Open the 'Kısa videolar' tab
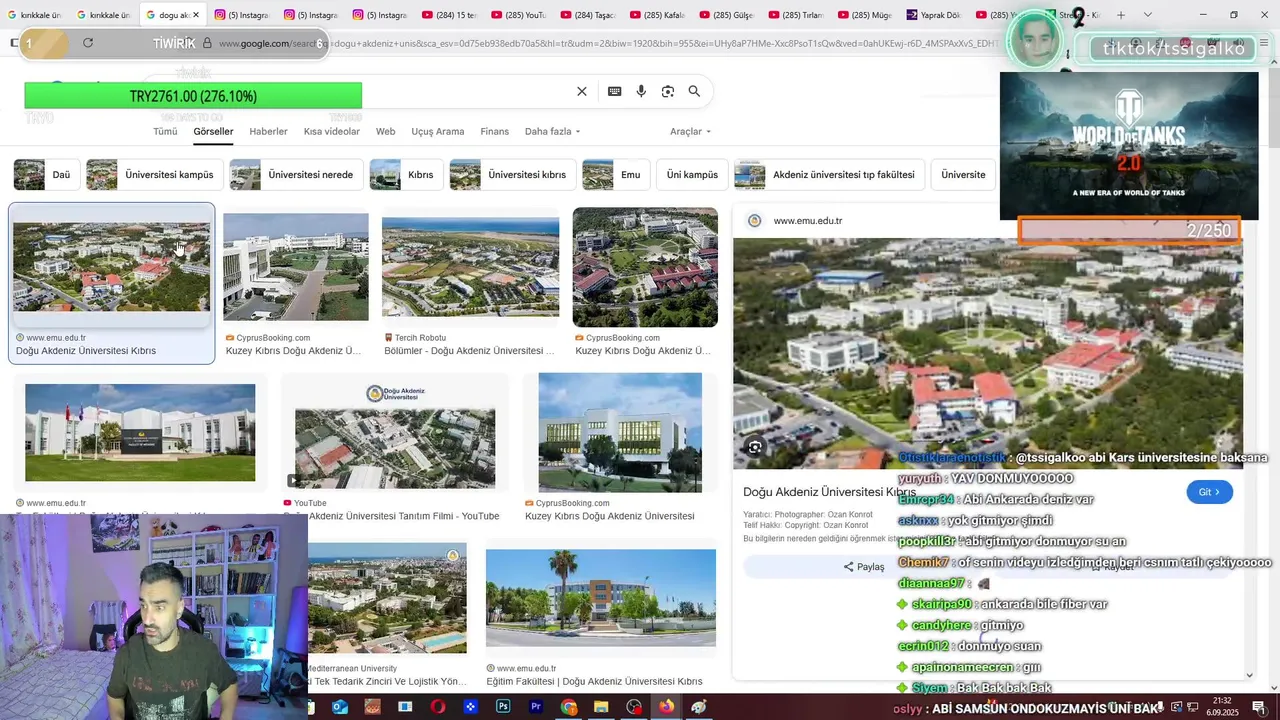1280x720 pixels. coord(332,132)
